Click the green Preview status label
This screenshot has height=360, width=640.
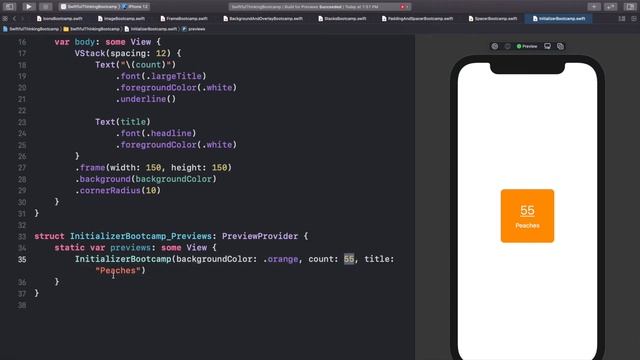[527, 46]
